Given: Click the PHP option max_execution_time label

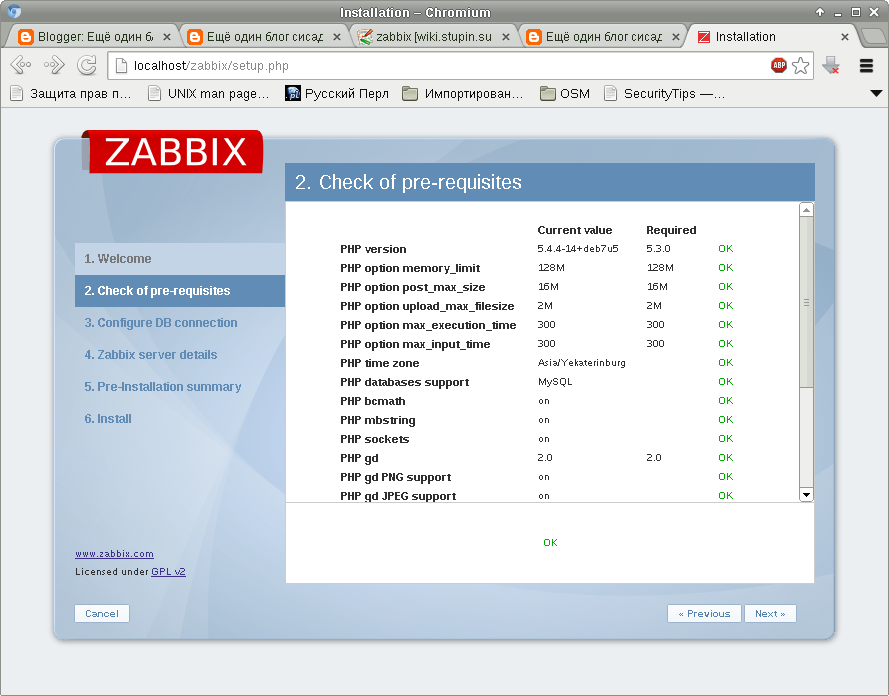Looking at the screenshot, I should 428,325.
